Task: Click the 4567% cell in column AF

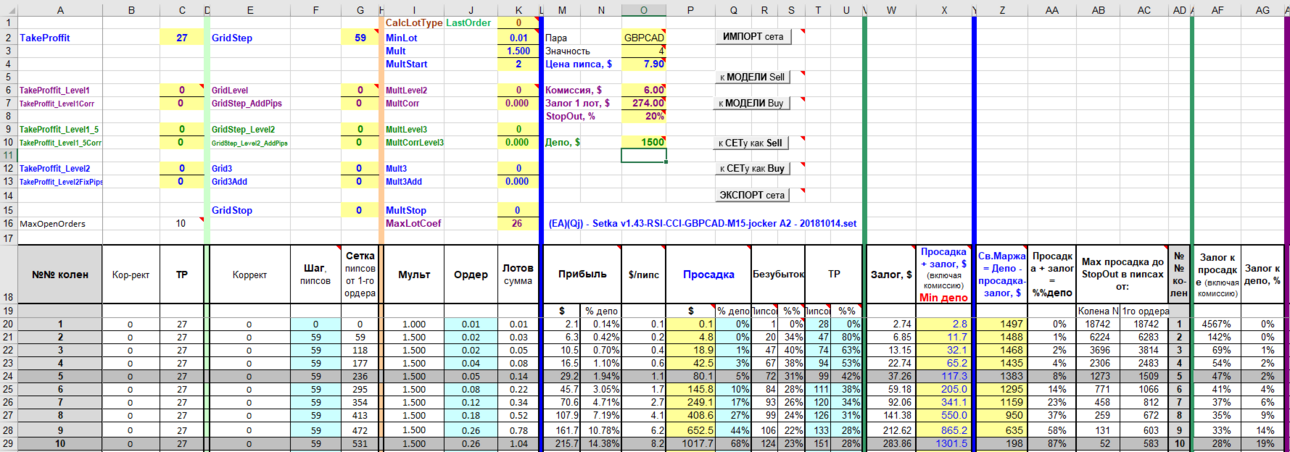Action: coord(1216,324)
